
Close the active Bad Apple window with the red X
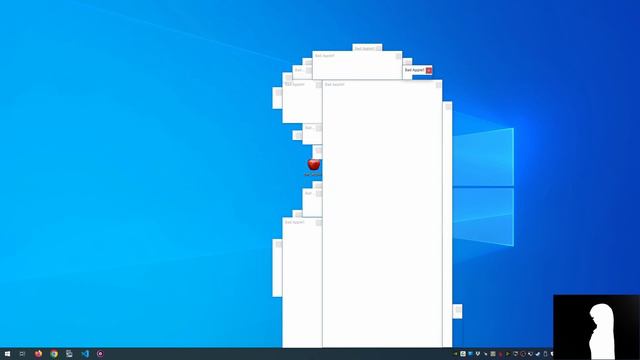click(x=429, y=71)
